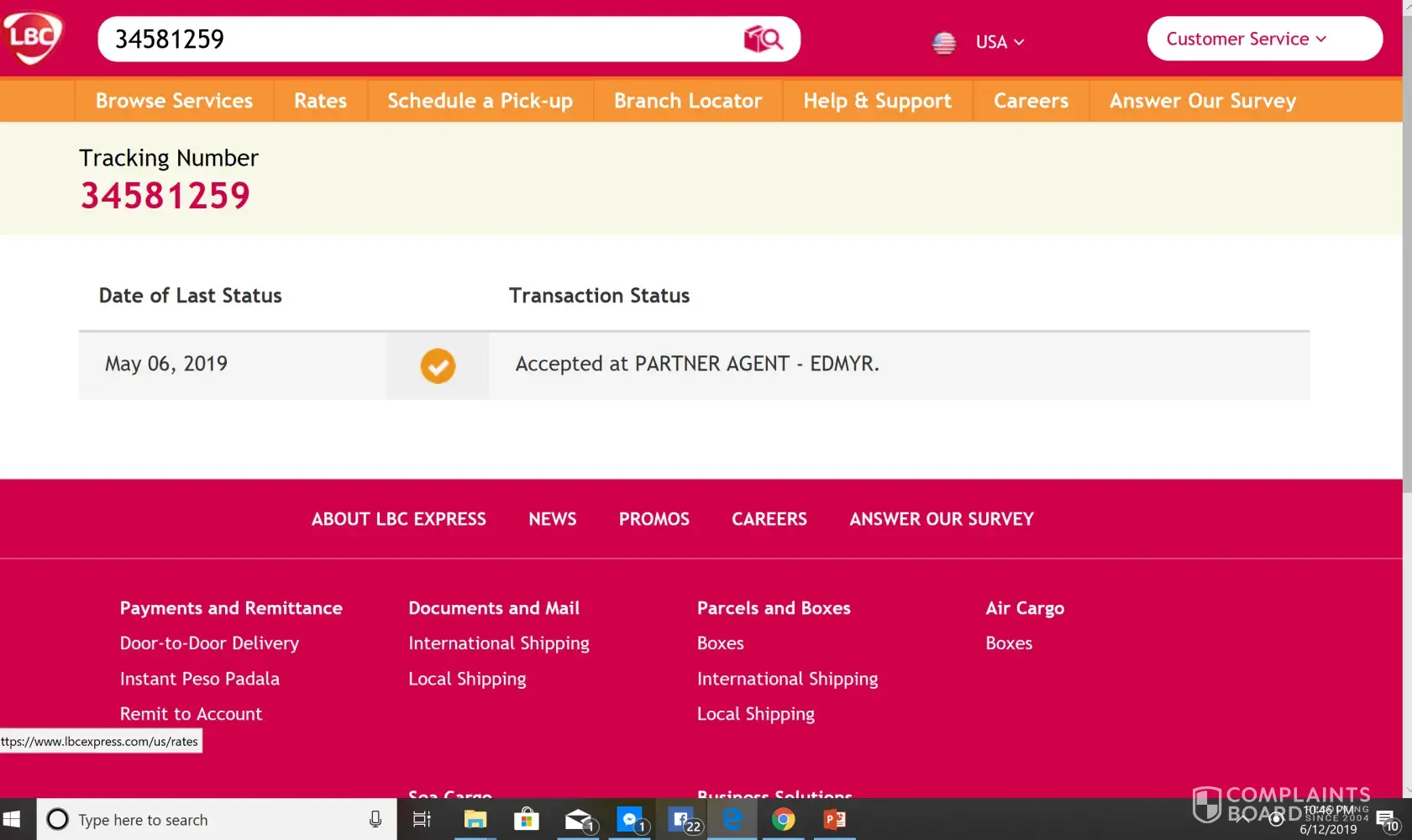Open International Shipping under Documents and Mail
This screenshot has width=1412, height=840.
coord(499,643)
